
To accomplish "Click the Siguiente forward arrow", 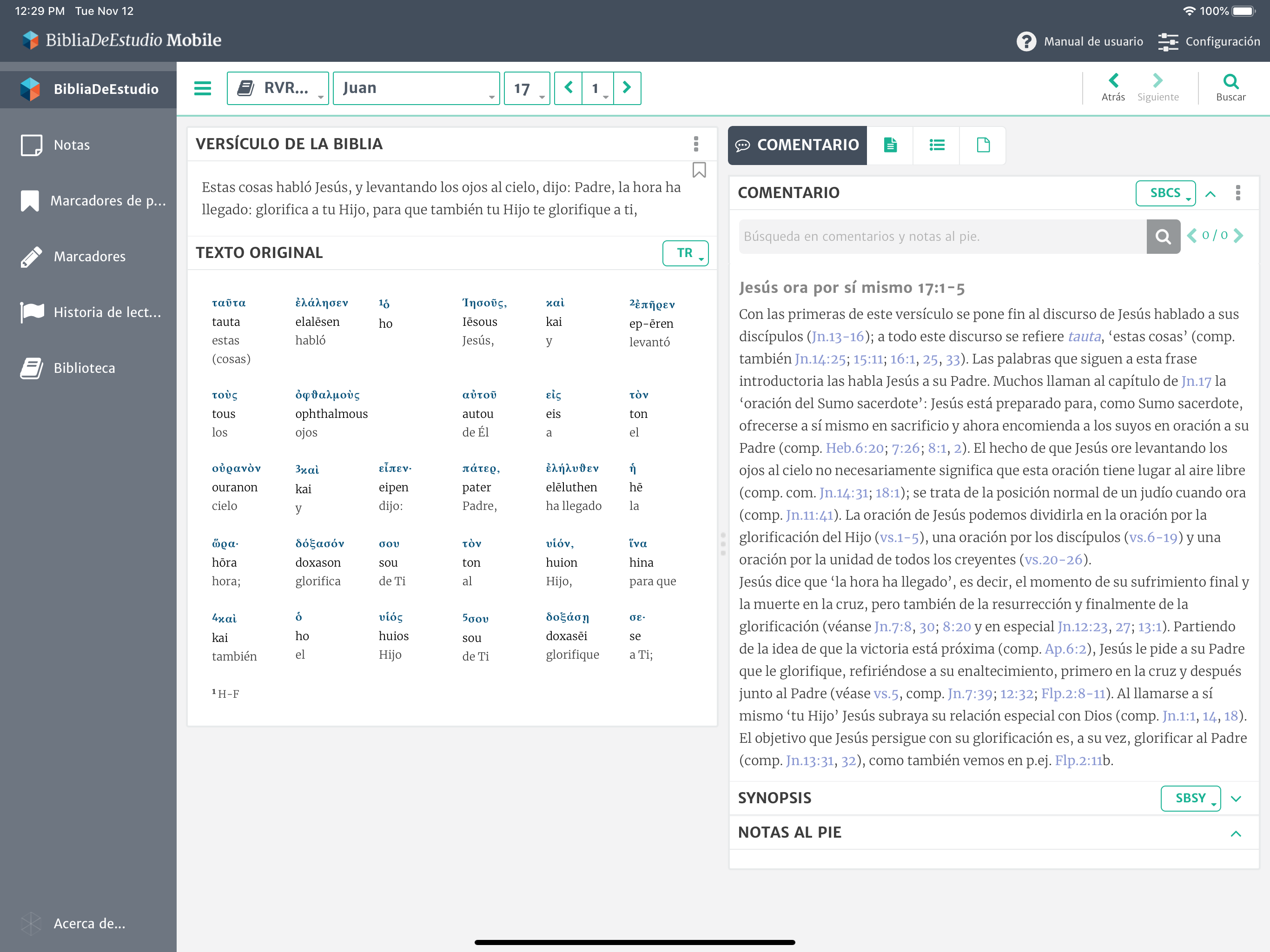I will (1158, 88).
